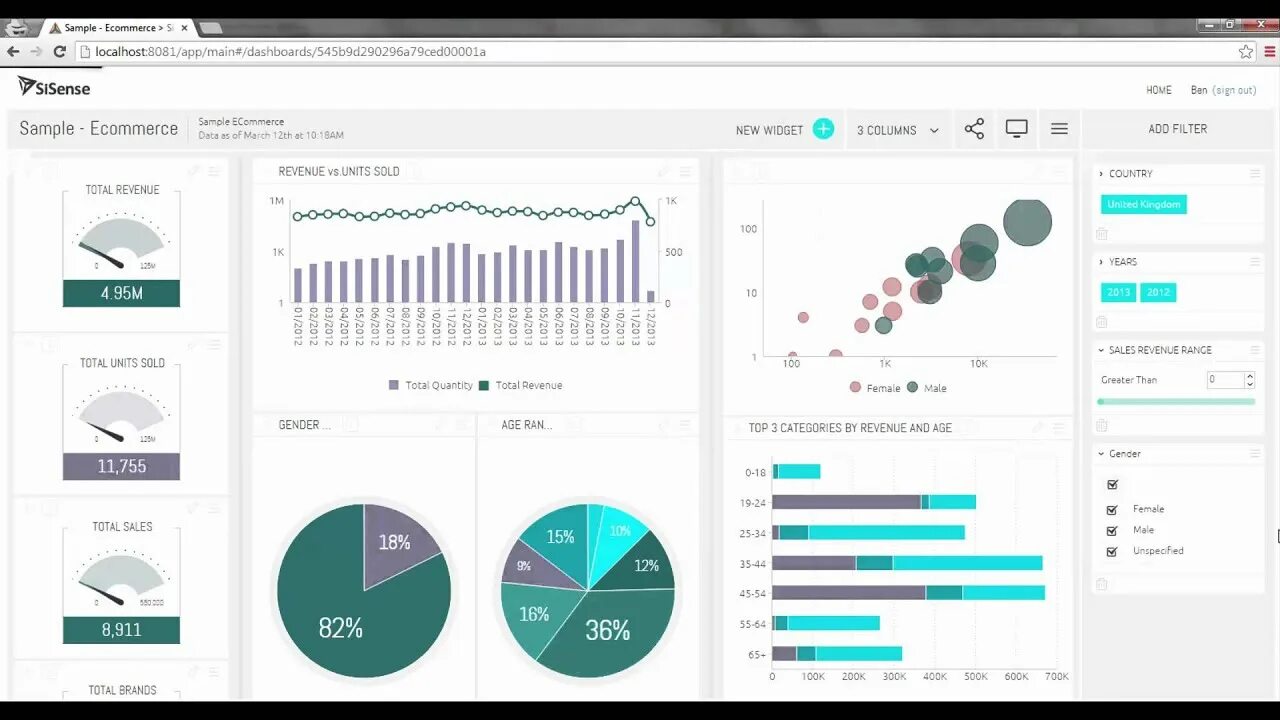Open the TV/display mode icon
Image resolution: width=1280 pixels, height=720 pixels.
[x=1016, y=128]
